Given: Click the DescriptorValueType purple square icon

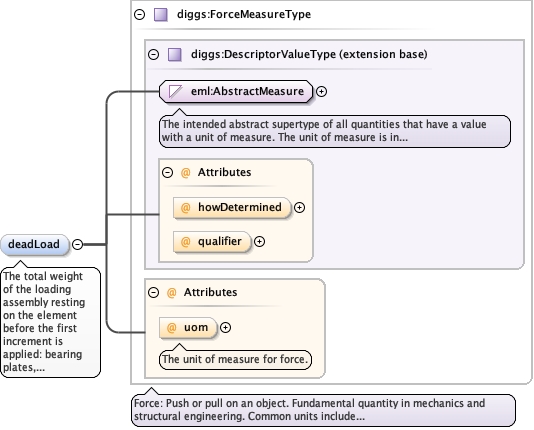Looking at the screenshot, I should [x=175, y=54].
